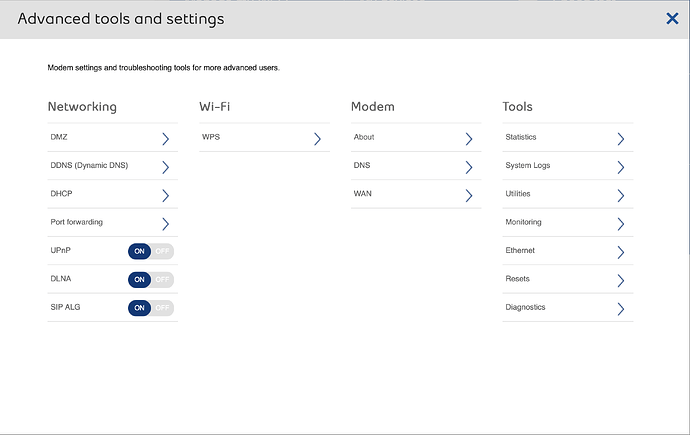The image size is (690, 435).
Task: Click the chevron next to DHCP
Action: (x=165, y=195)
